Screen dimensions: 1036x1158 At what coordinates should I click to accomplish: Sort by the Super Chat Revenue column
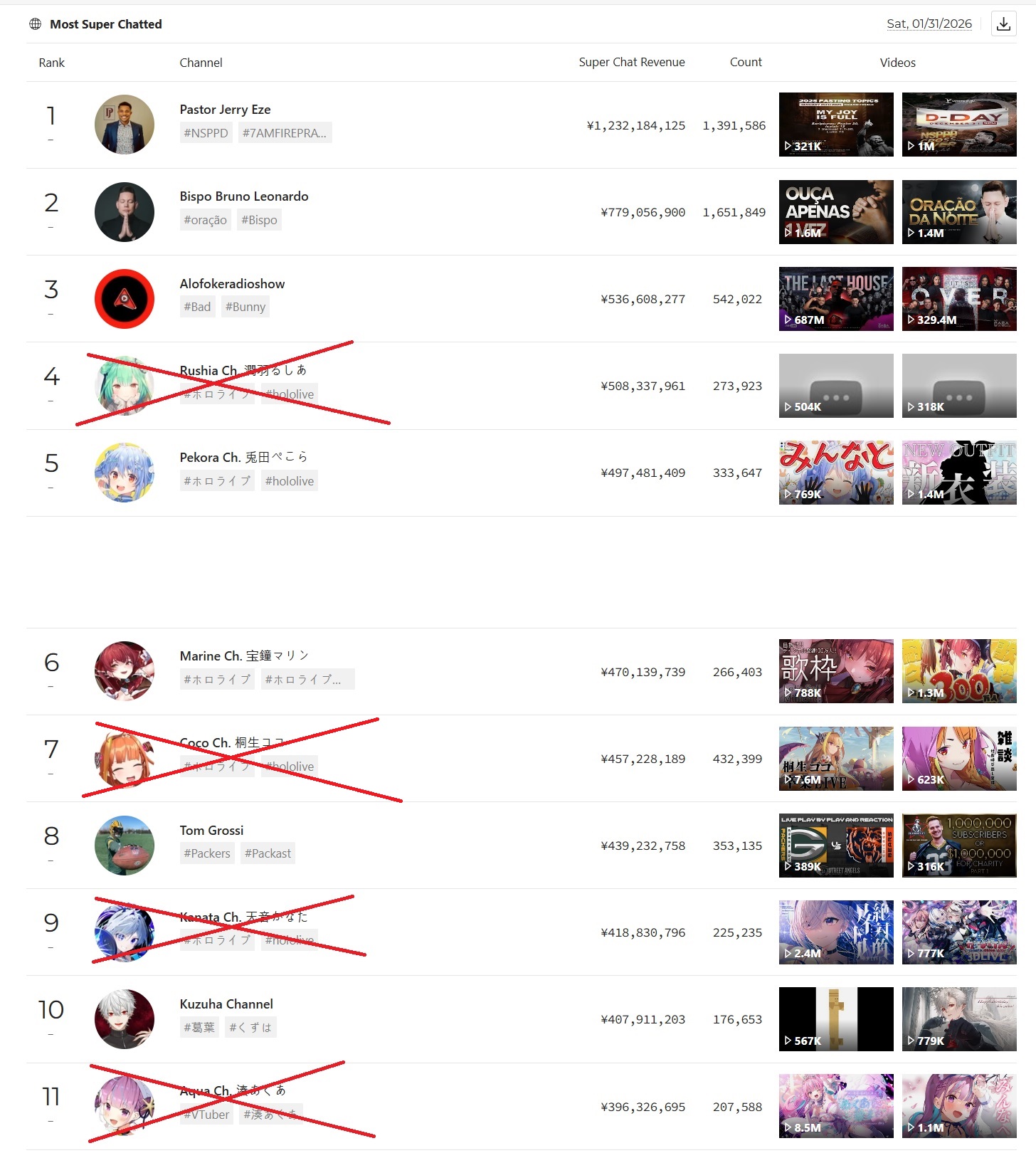point(632,62)
